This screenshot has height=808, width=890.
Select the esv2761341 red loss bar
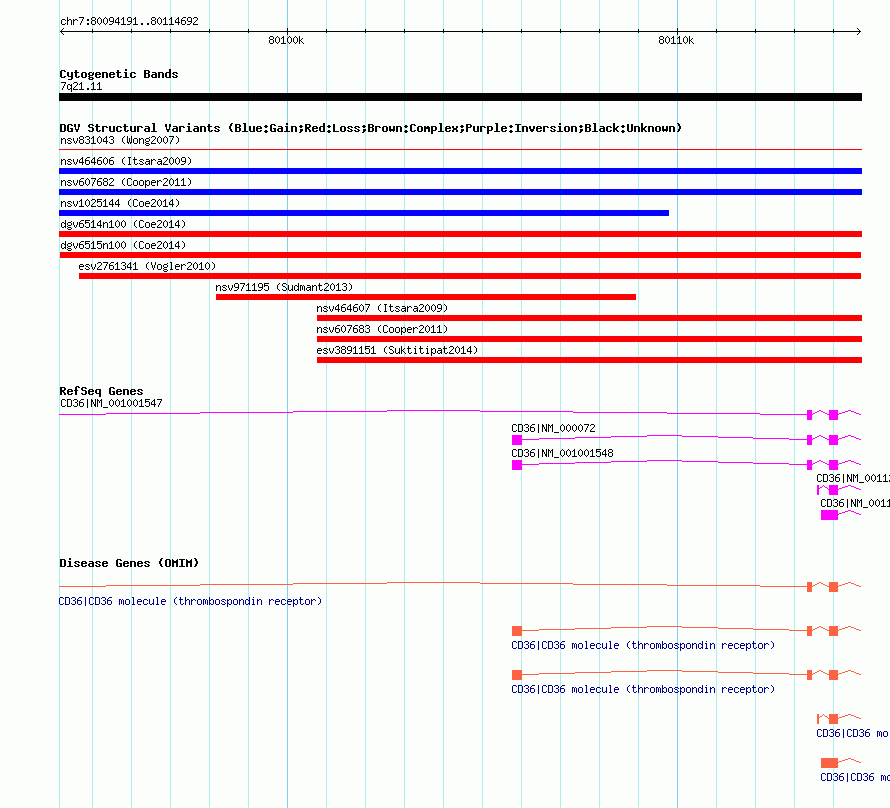tap(470, 276)
